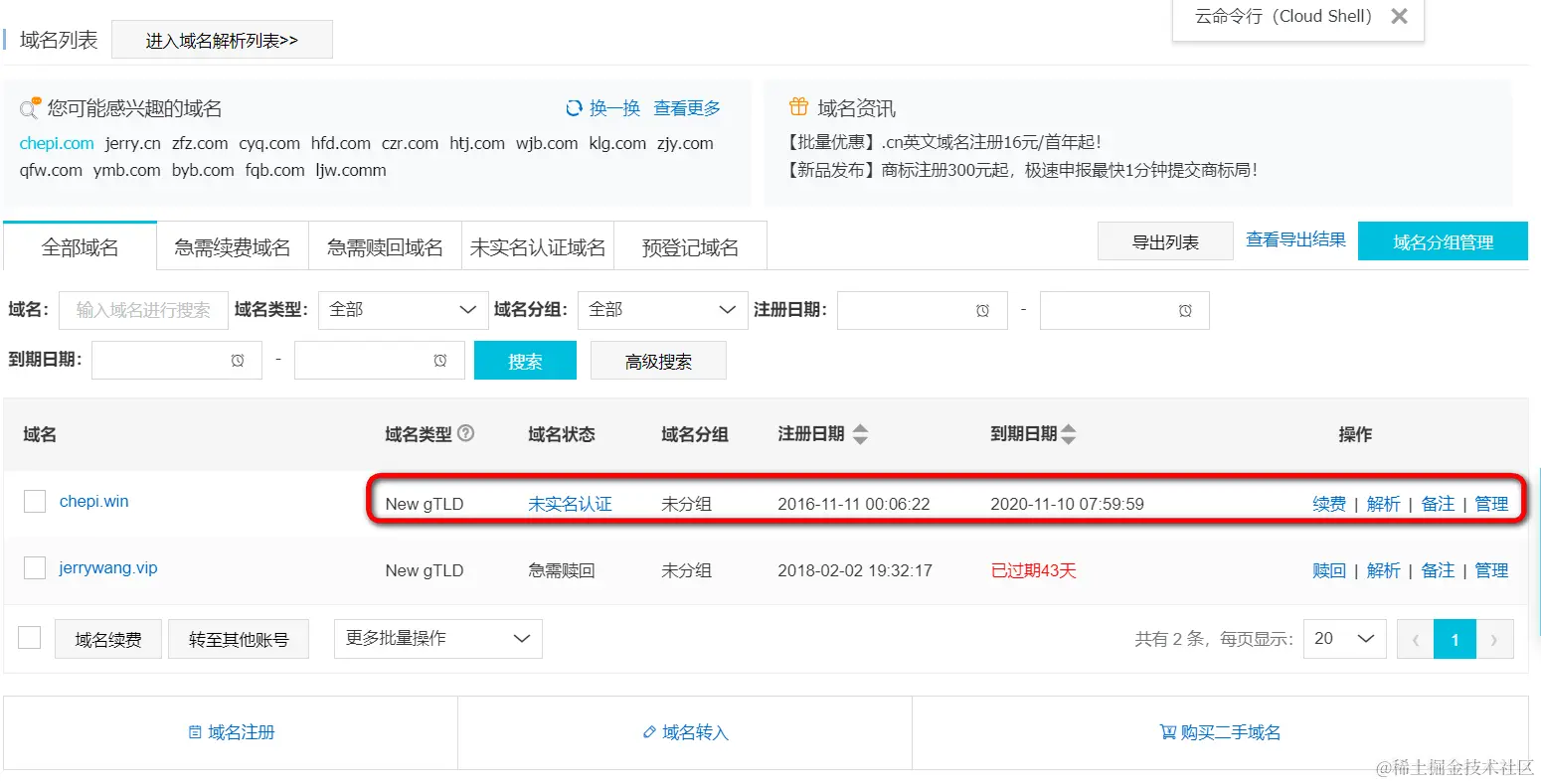
Task: Check the box for jerrywang.vip
Action: (35, 567)
